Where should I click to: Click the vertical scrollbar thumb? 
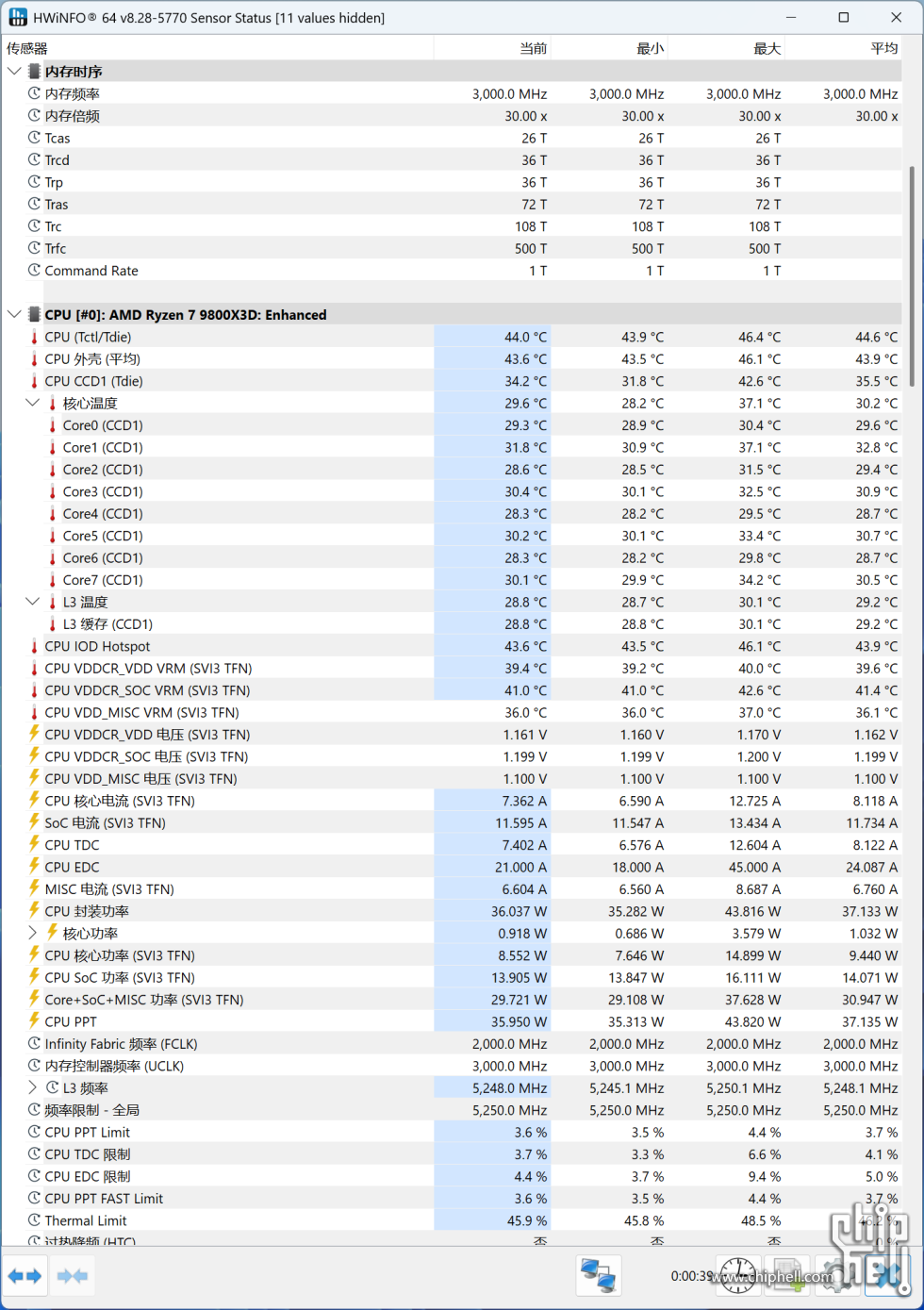coord(912,276)
